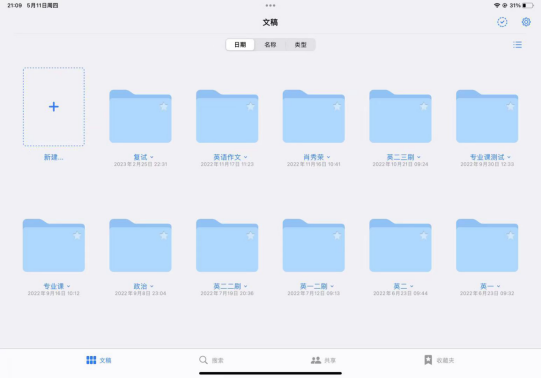
Task: Open the 英语作文 folder
Action: (x=227, y=116)
